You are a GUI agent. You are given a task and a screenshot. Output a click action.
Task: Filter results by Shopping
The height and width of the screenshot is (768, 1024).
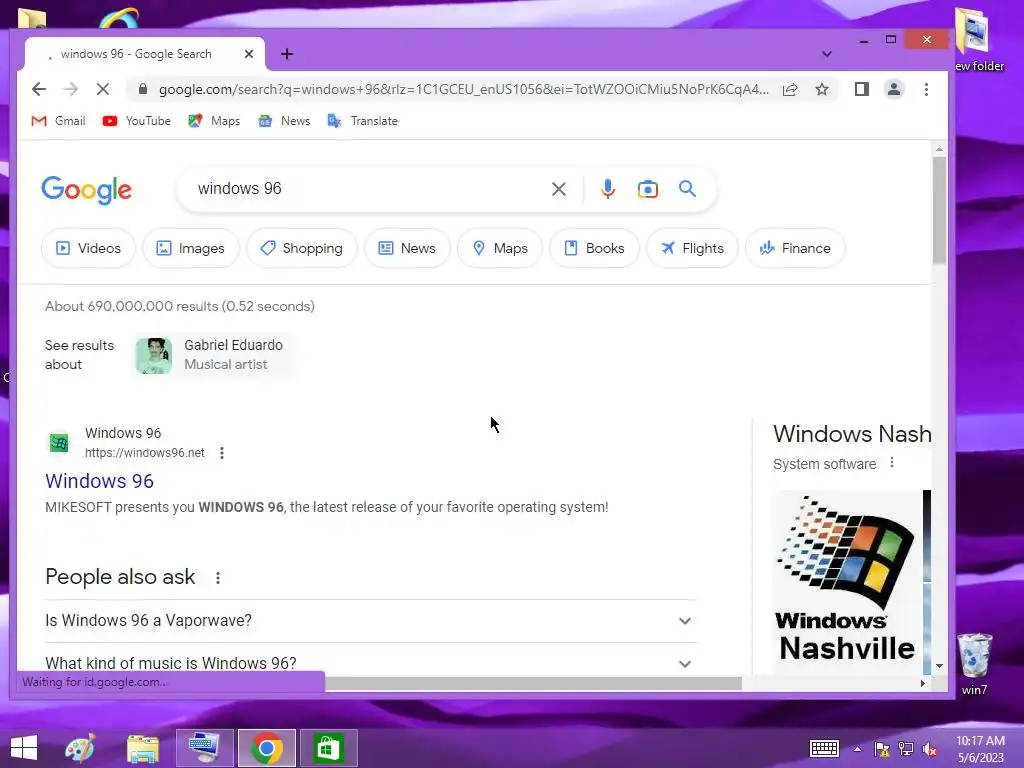coord(302,248)
